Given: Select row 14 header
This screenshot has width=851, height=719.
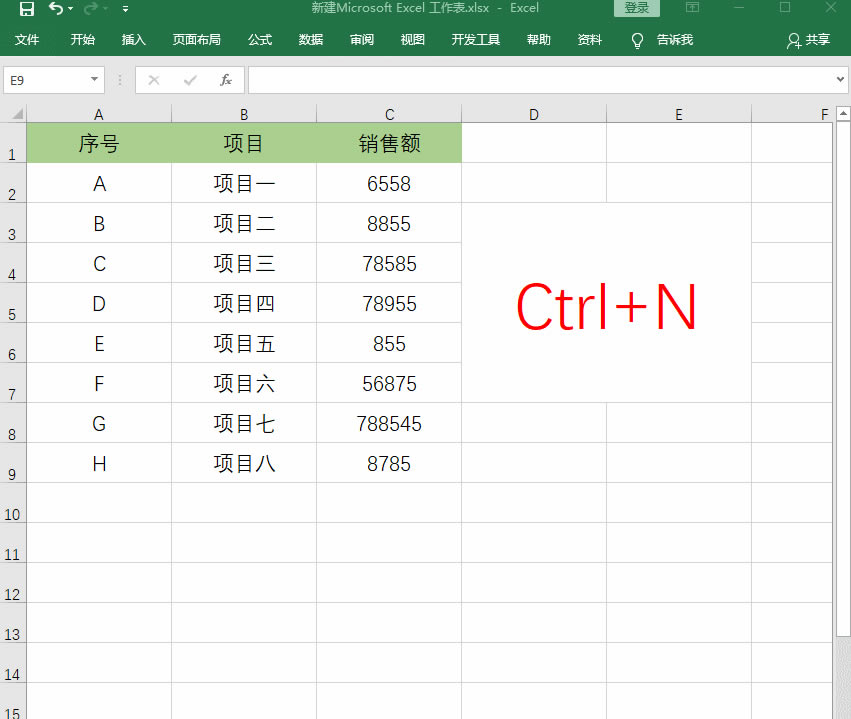Looking at the screenshot, I should click(13, 663).
